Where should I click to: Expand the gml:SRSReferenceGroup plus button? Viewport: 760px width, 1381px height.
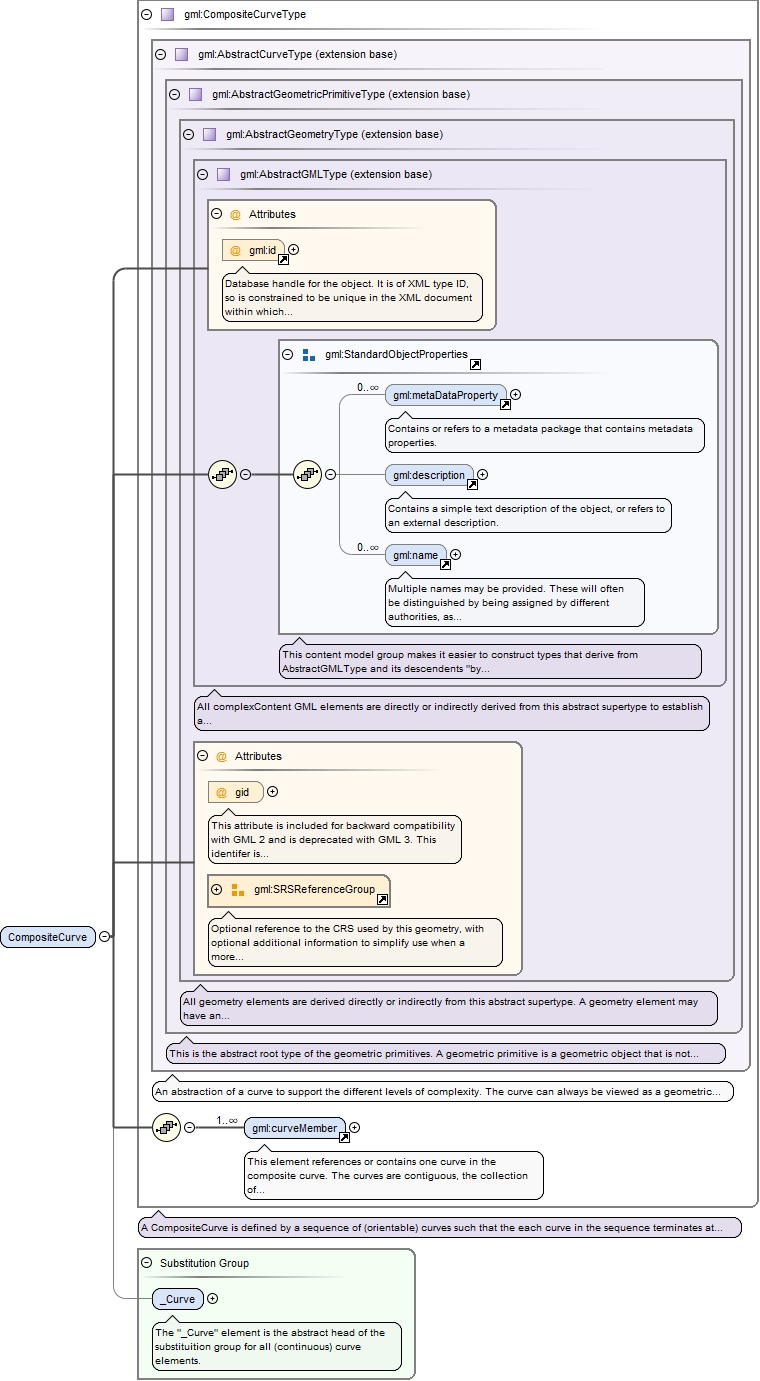pos(216,889)
